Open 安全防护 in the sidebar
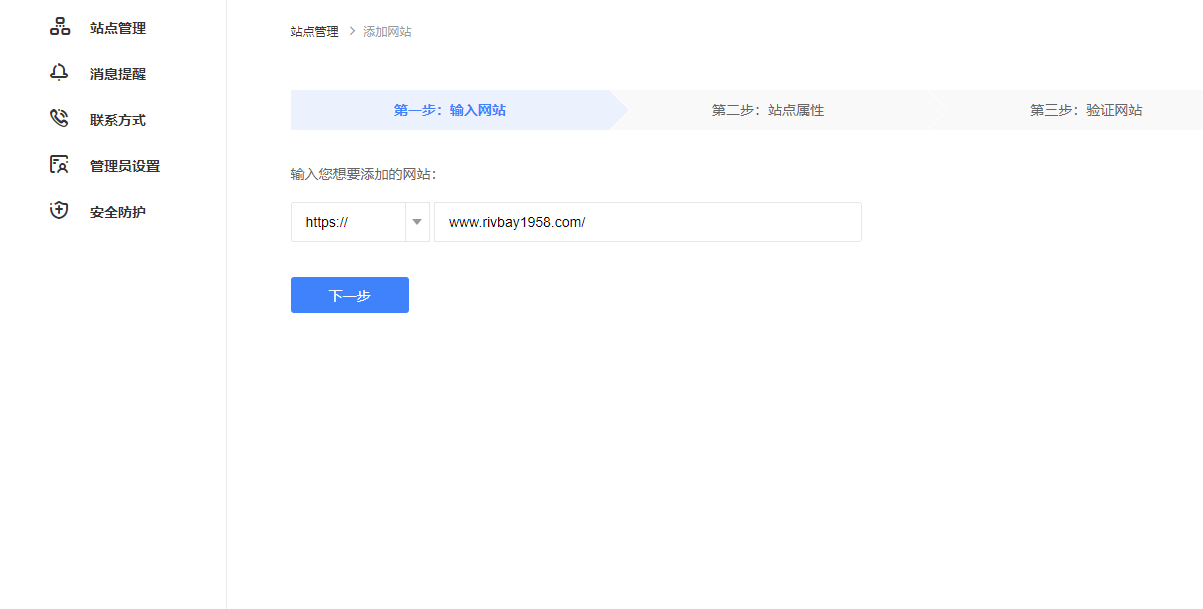The image size is (1203, 609). click(118, 212)
